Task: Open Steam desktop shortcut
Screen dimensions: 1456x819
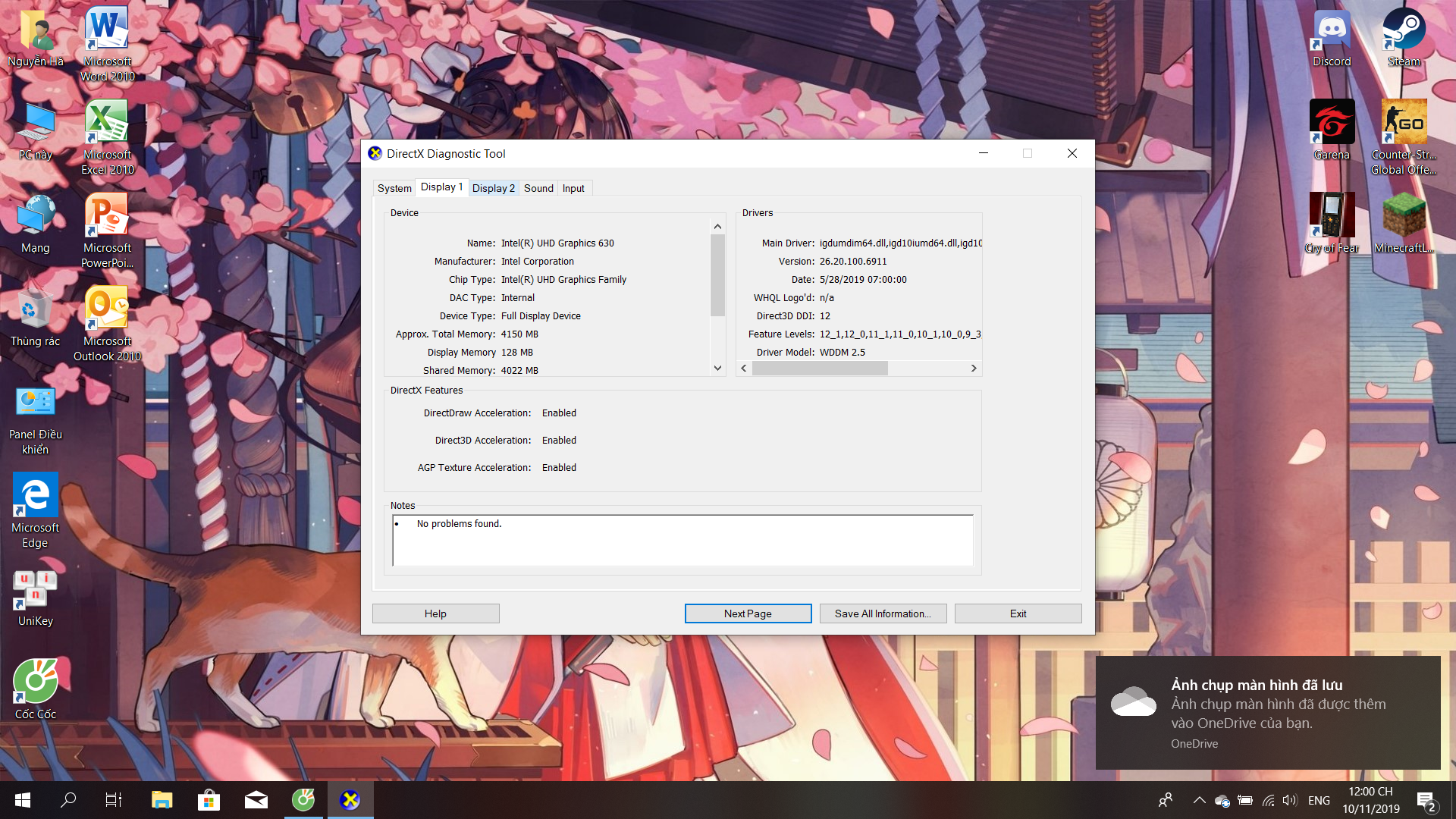Action: pos(1404,38)
